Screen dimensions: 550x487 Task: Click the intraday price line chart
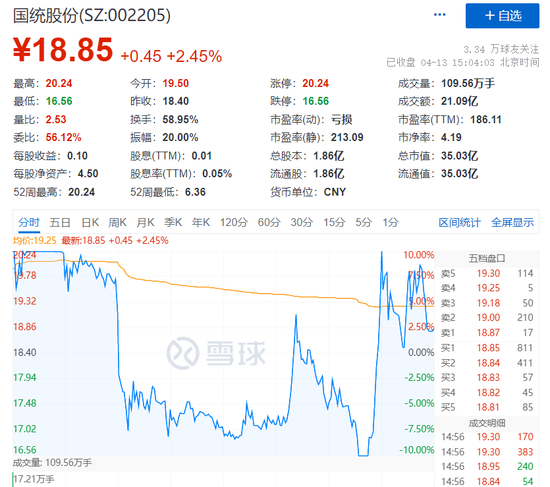[x=223, y=354]
